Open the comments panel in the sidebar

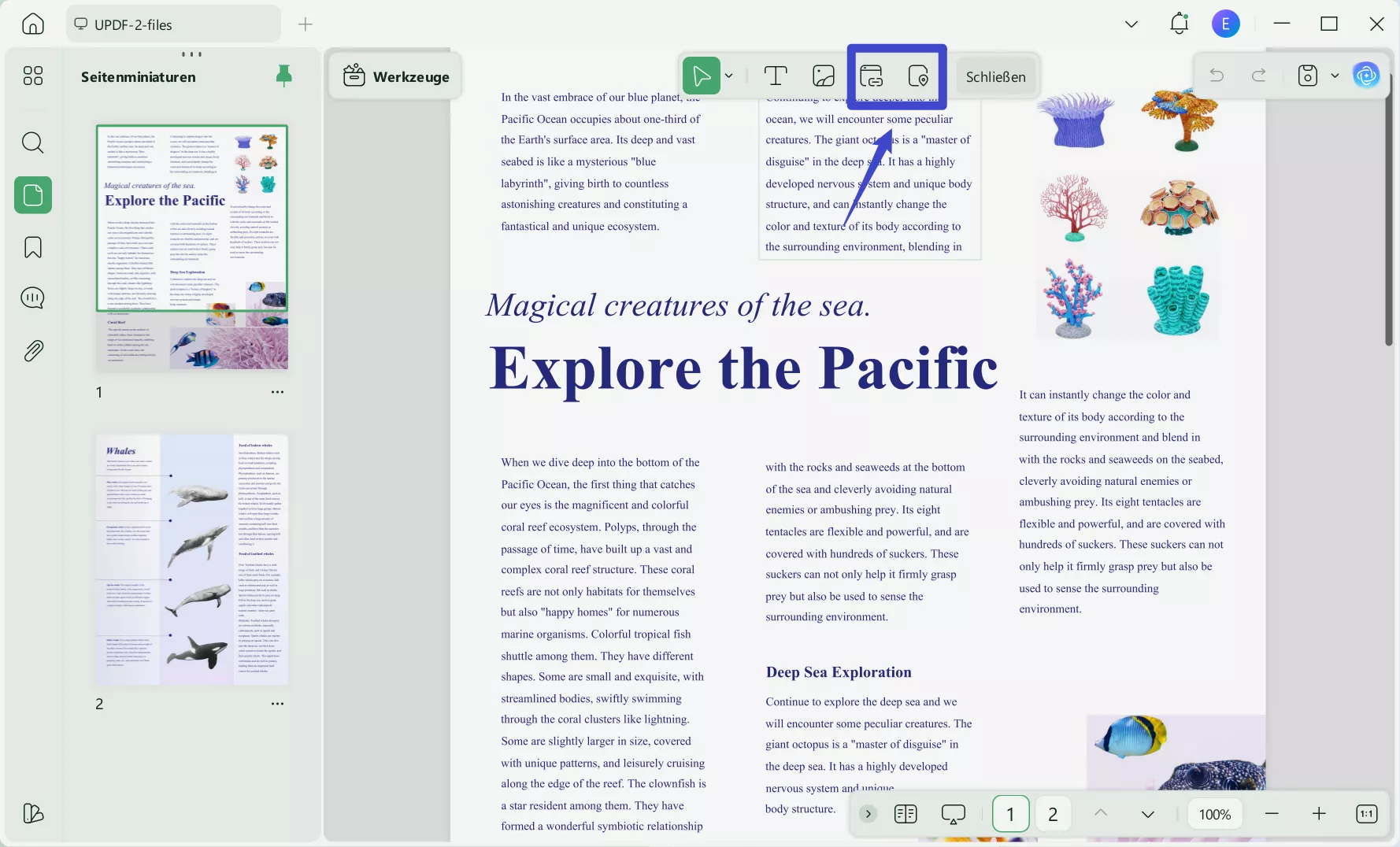33,298
